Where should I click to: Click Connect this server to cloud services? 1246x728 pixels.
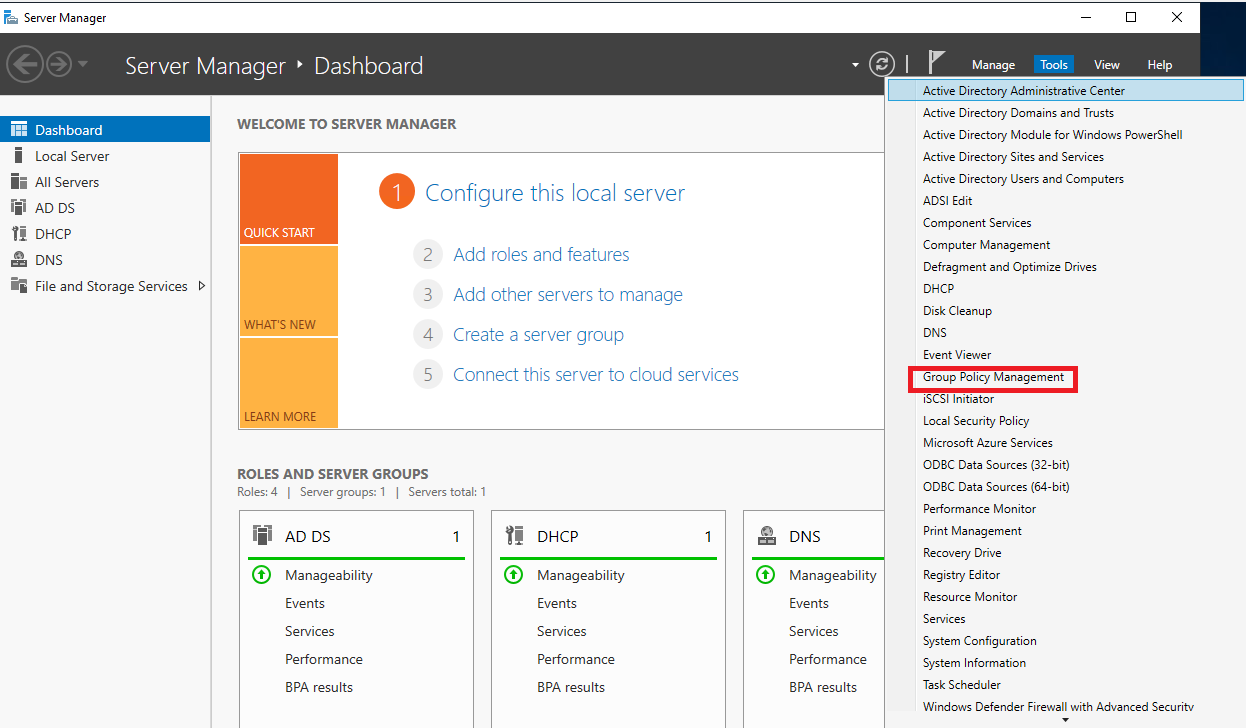coord(596,374)
